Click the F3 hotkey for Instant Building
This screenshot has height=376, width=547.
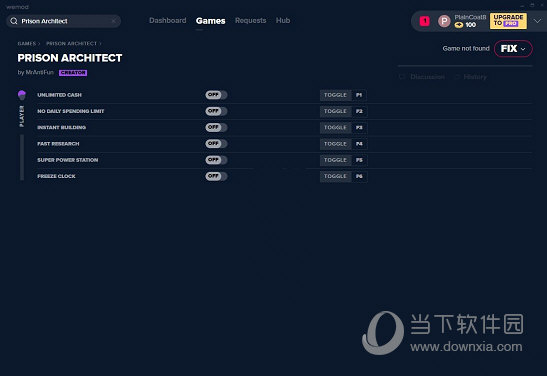click(x=359, y=128)
